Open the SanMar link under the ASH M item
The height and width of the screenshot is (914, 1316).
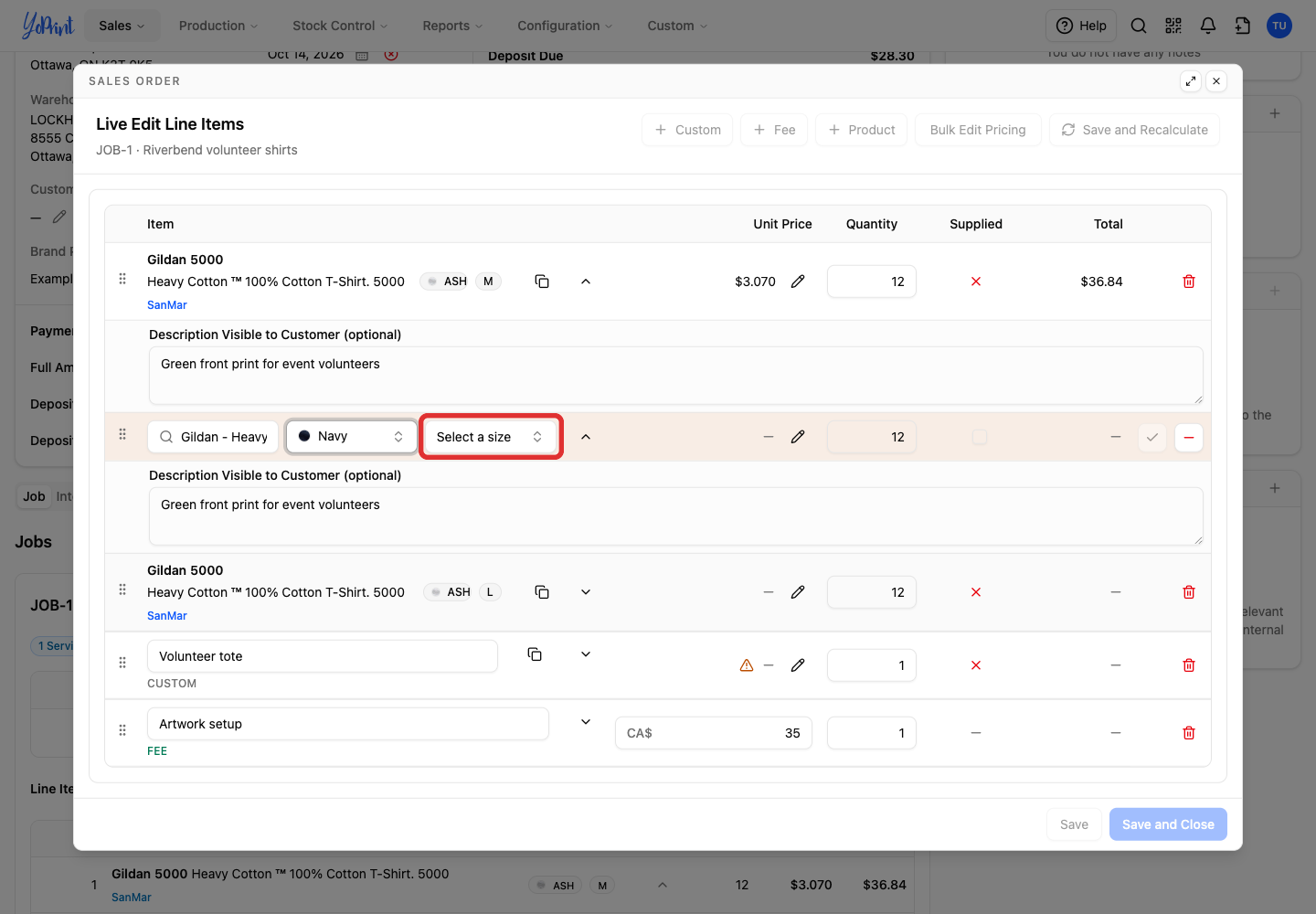coord(167,305)
